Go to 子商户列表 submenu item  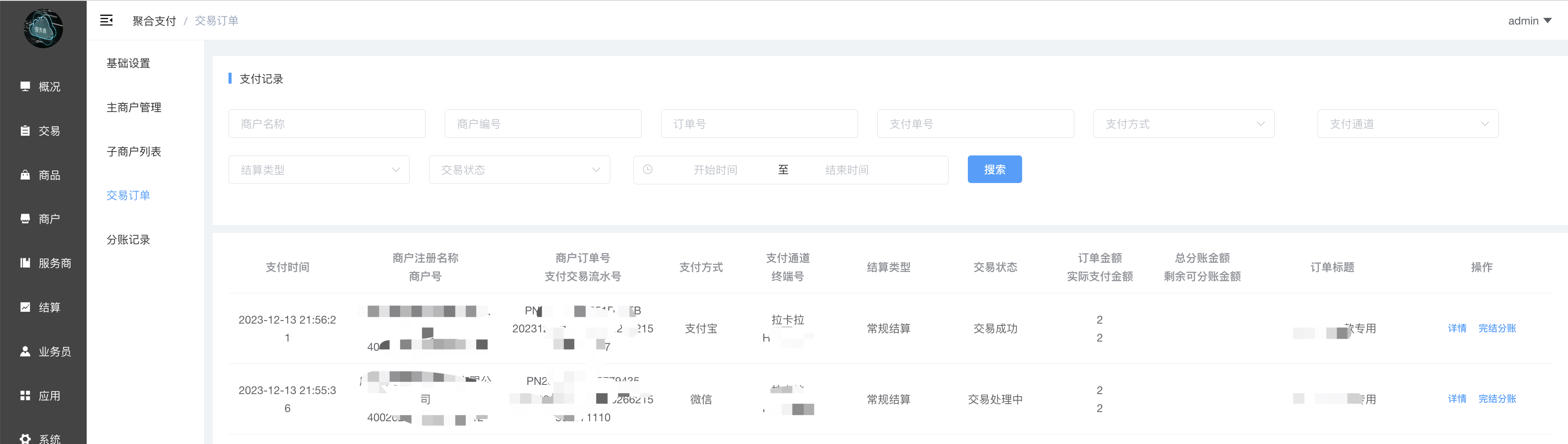point(134,151)
